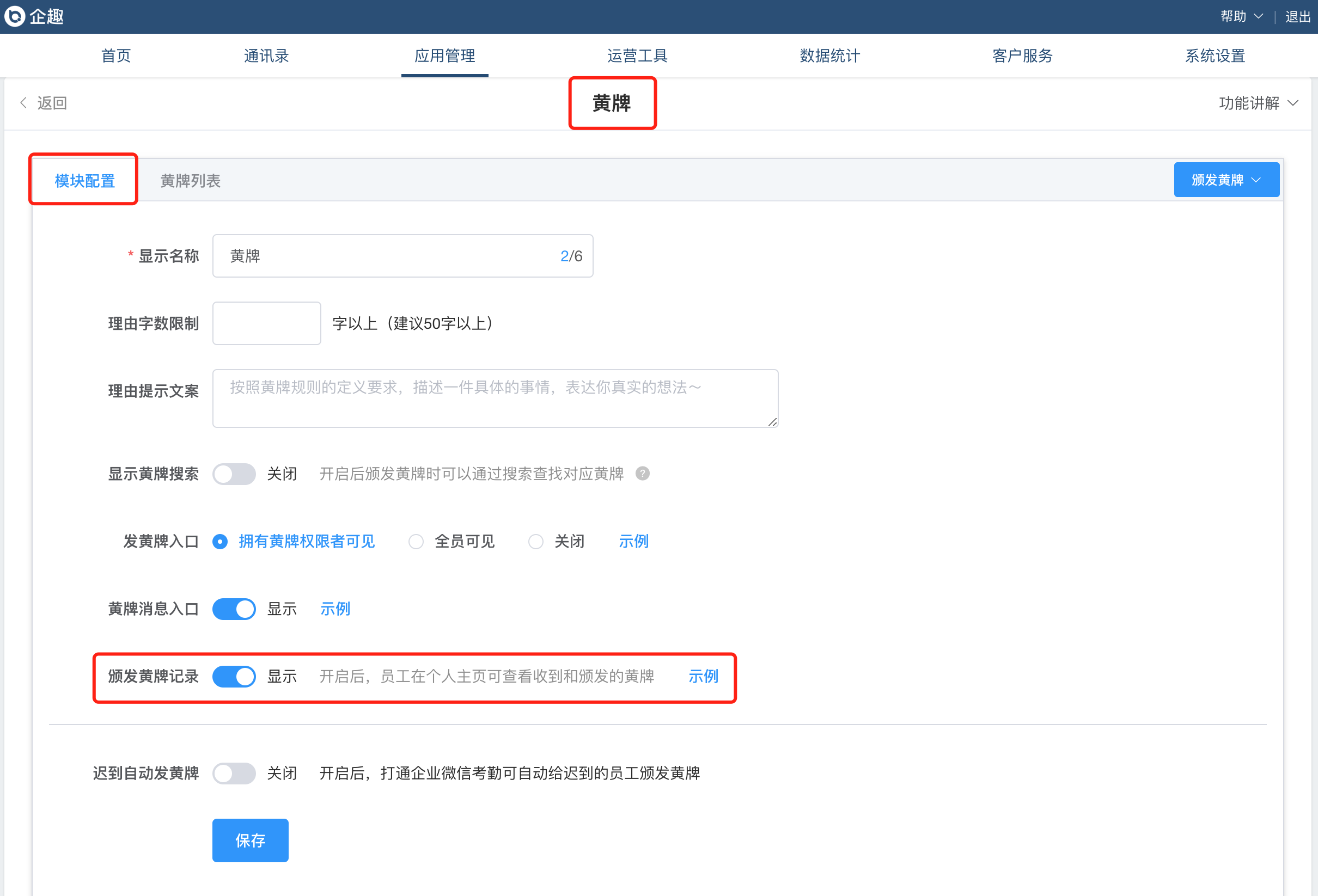Image resolution: width=1318 pixels, height=896 pixels.
Task: Select the 全员可见 radio option
Action: click(x=416, y=541)
